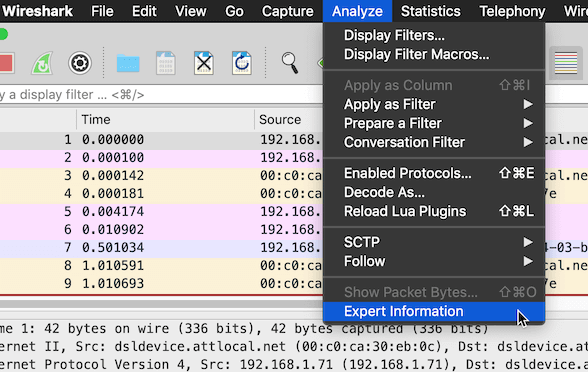Select packet row 8 at 1.010591

[x=161, y=266]
